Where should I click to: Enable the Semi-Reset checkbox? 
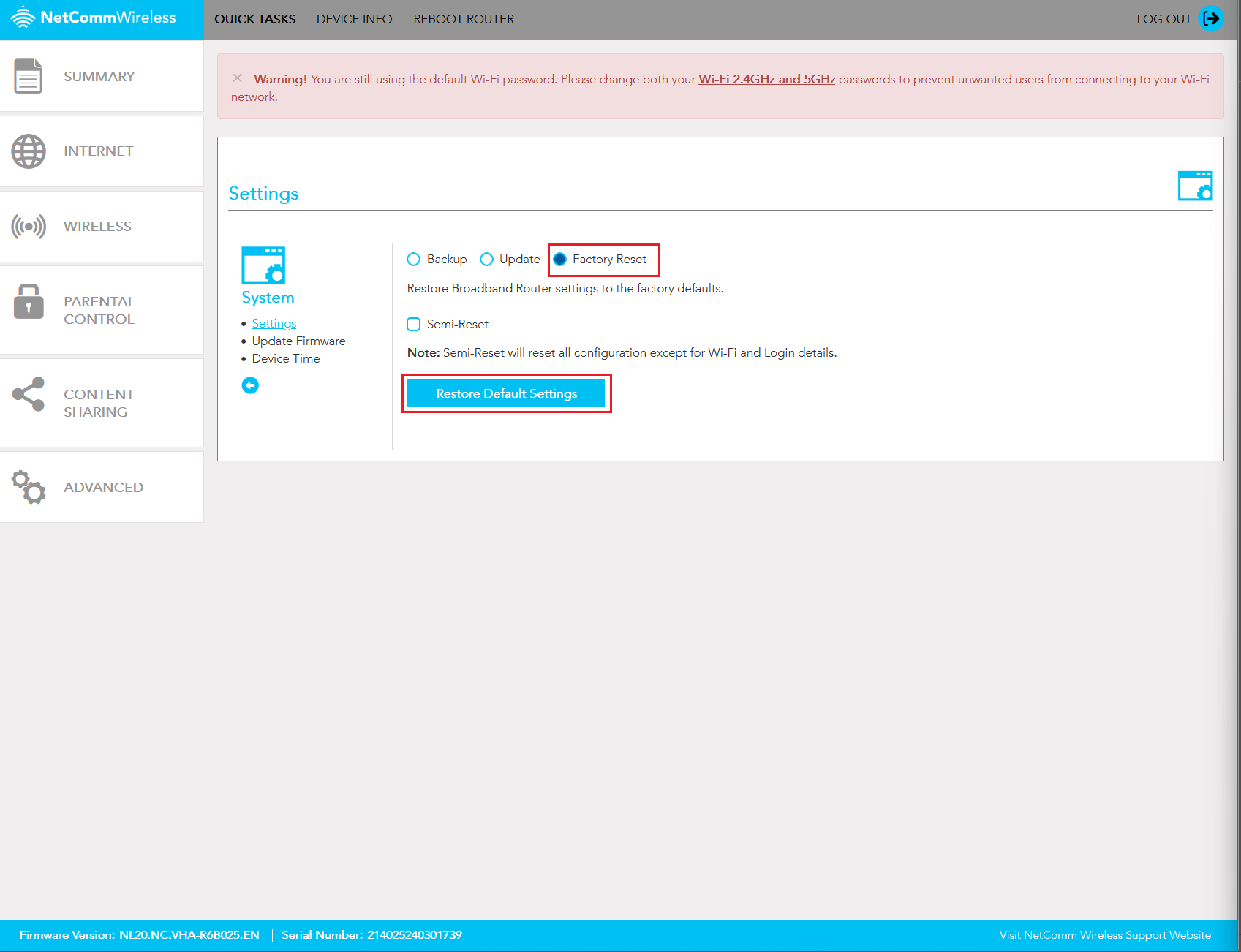[x=414, y=324]
